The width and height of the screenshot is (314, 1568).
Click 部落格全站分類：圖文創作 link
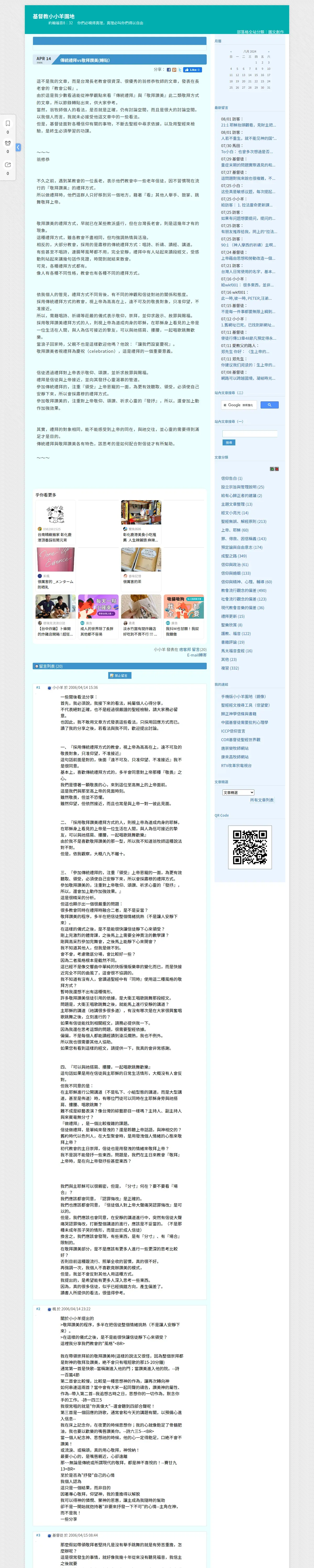[x=260, y=32]
